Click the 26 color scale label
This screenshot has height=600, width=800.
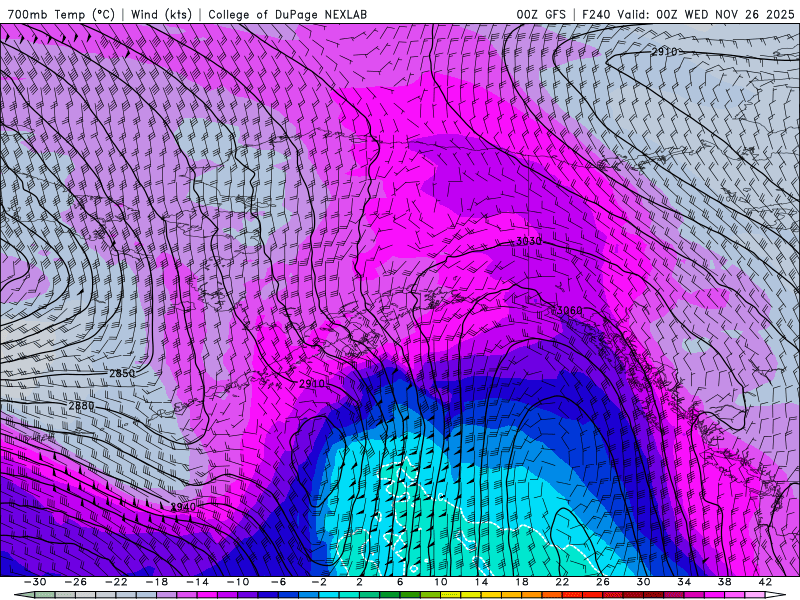603,582
